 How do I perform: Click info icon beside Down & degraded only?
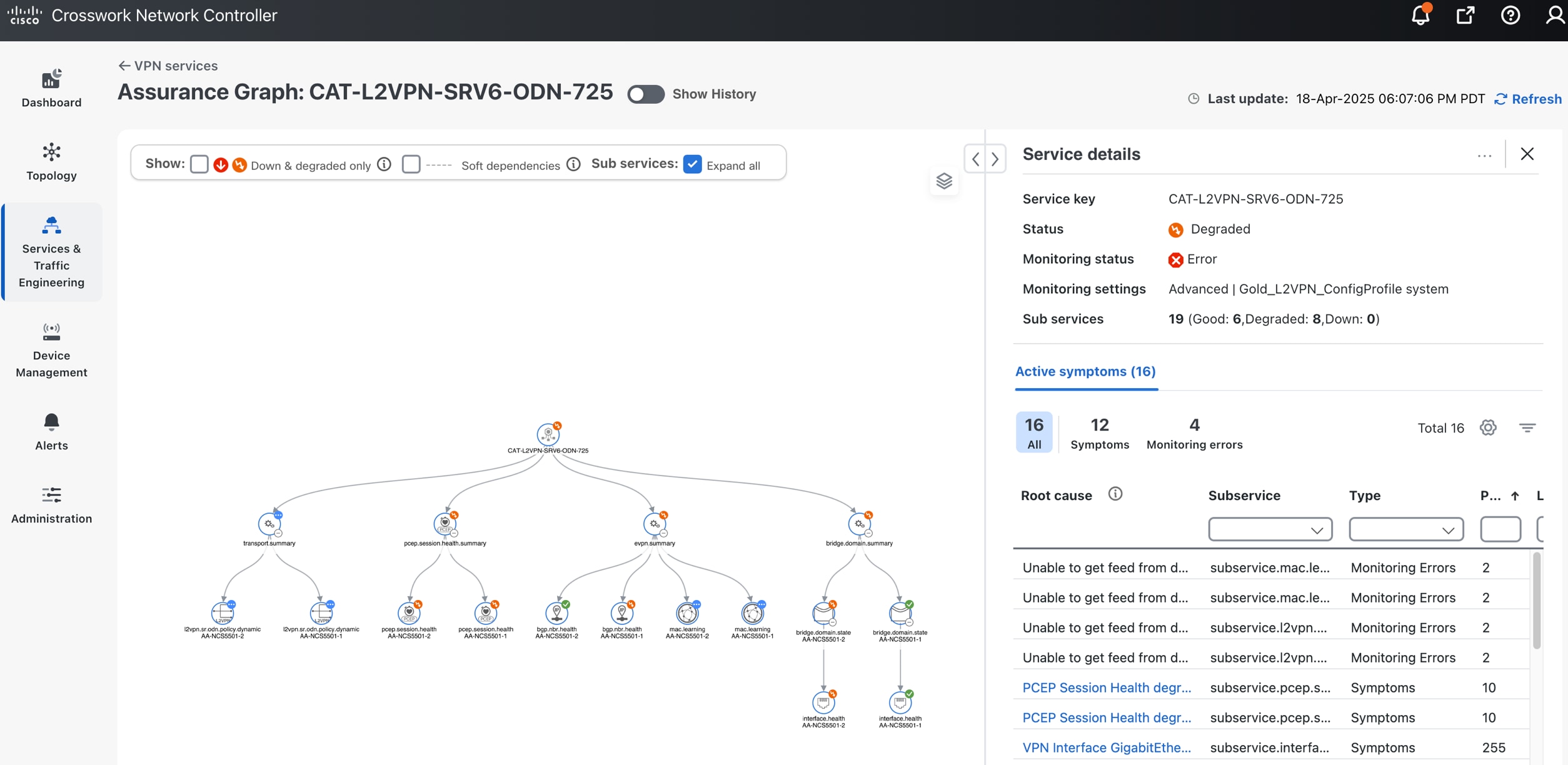384,164
